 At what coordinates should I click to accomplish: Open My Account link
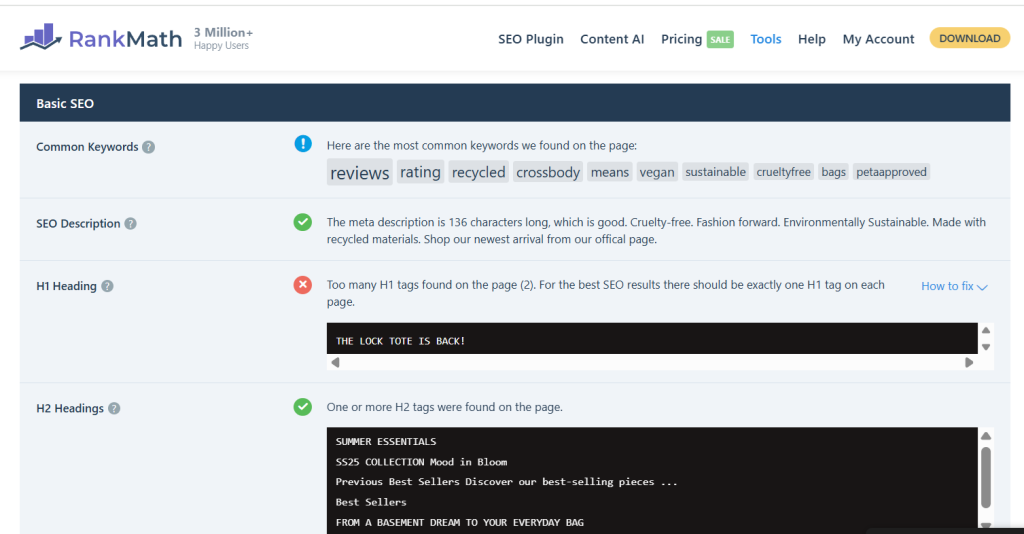tap(878, 39)
